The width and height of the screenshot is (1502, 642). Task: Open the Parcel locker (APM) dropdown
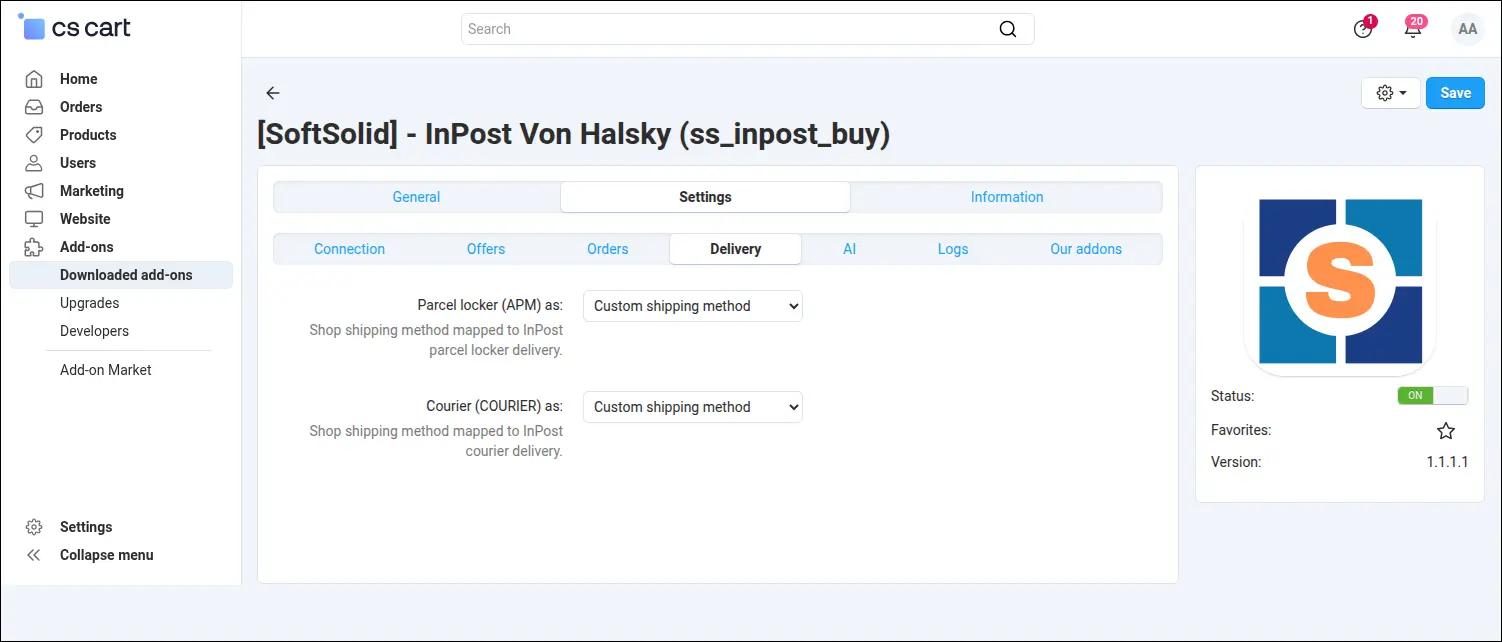click(x=693, y=306)
